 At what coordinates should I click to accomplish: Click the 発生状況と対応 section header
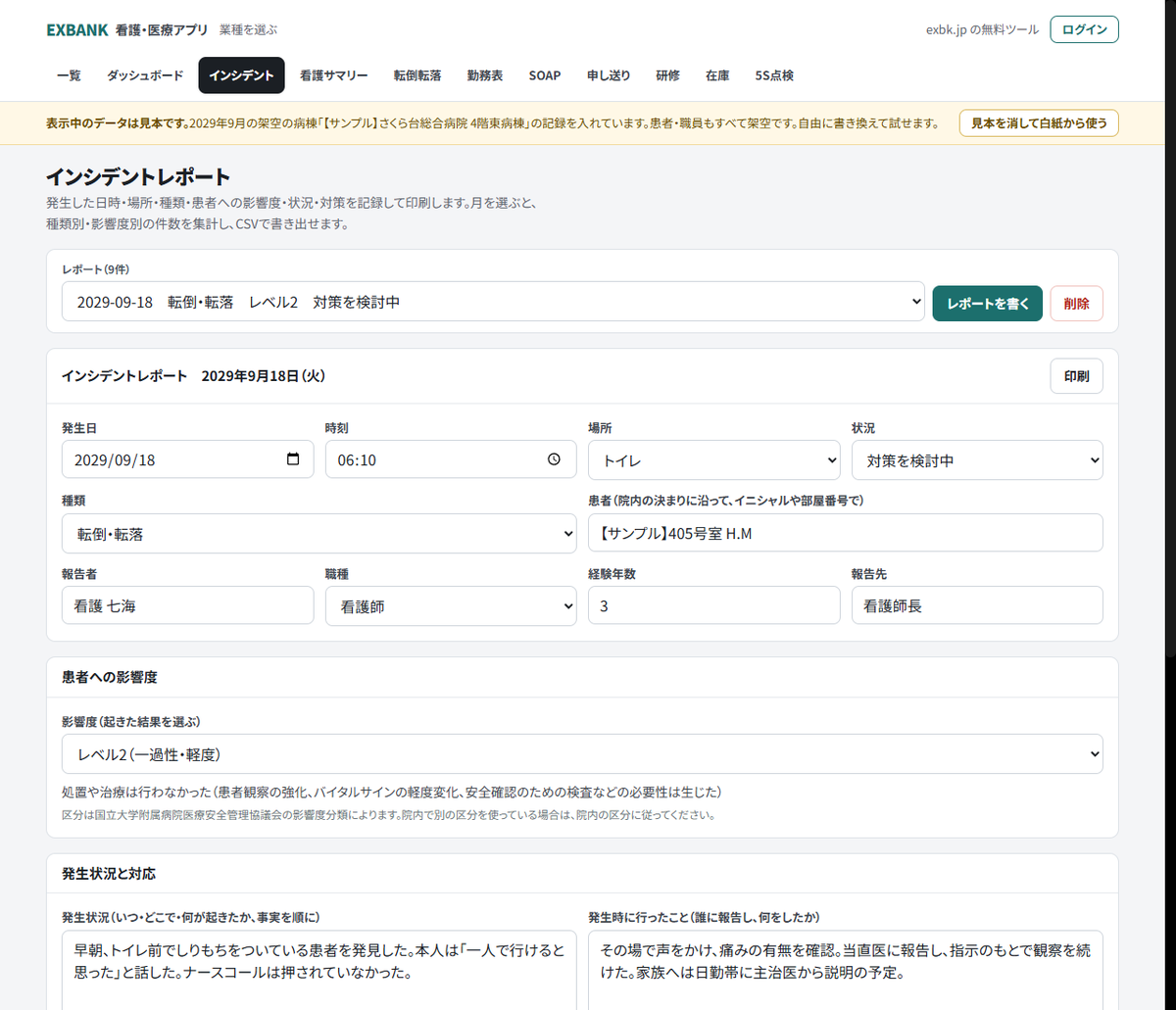click(x=109, y=873)
